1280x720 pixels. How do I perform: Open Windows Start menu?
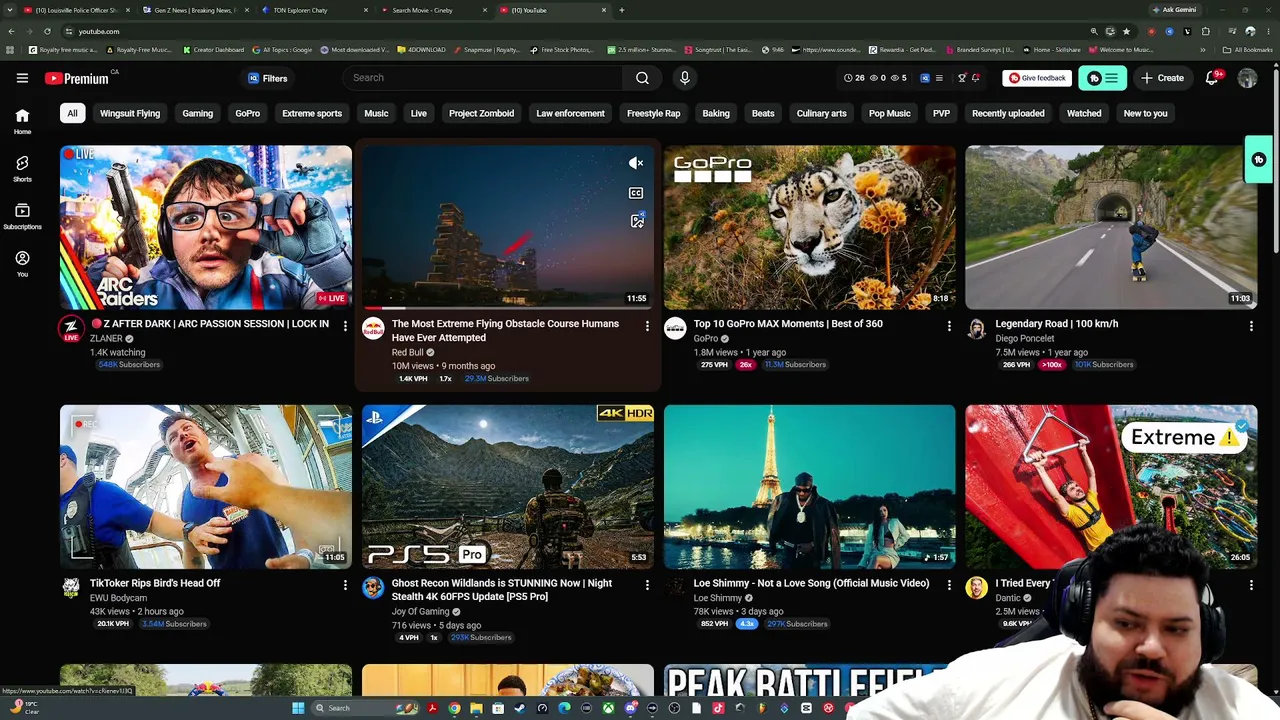[297, 708]
